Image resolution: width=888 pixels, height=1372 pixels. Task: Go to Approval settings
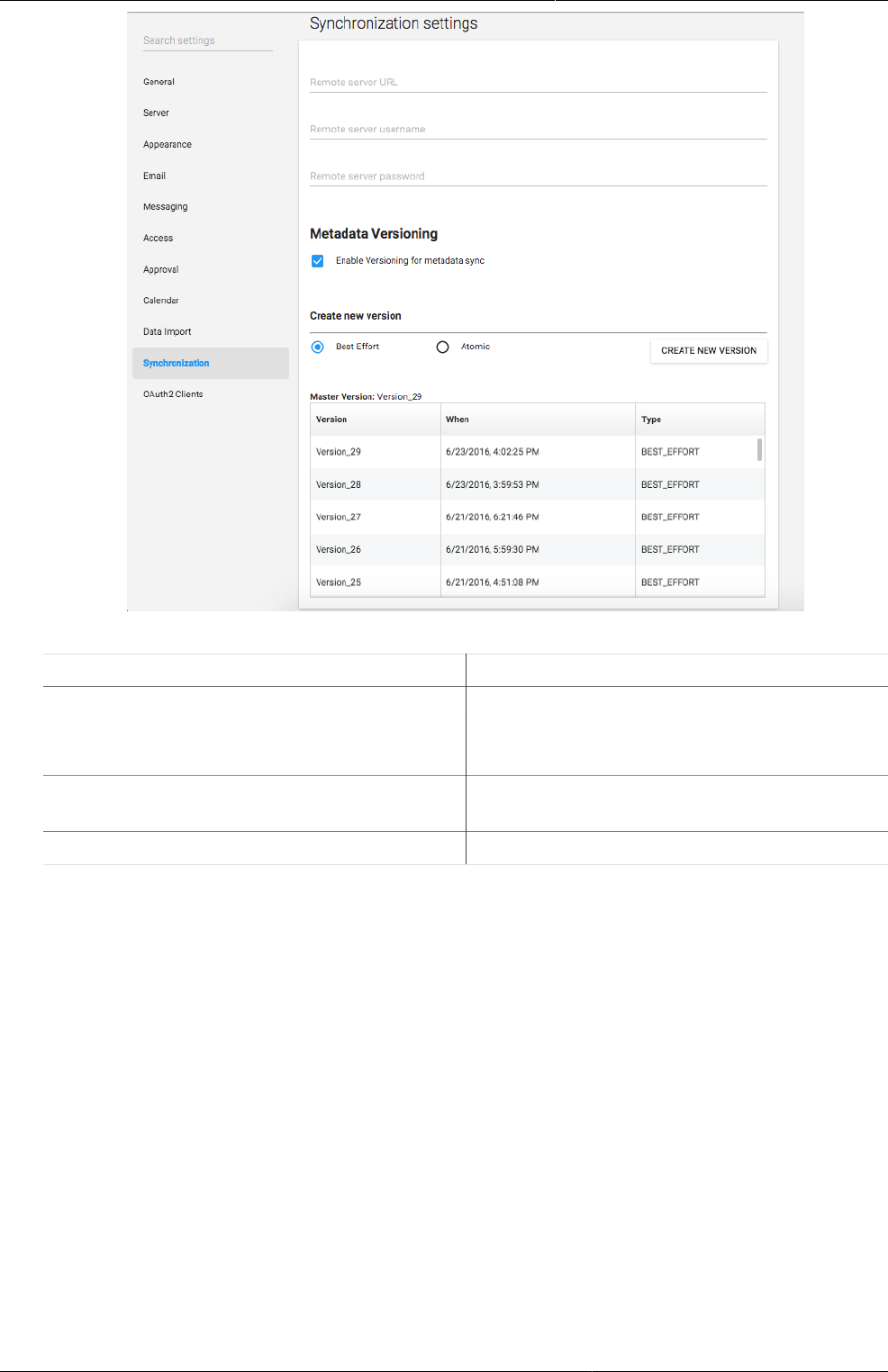161,270
